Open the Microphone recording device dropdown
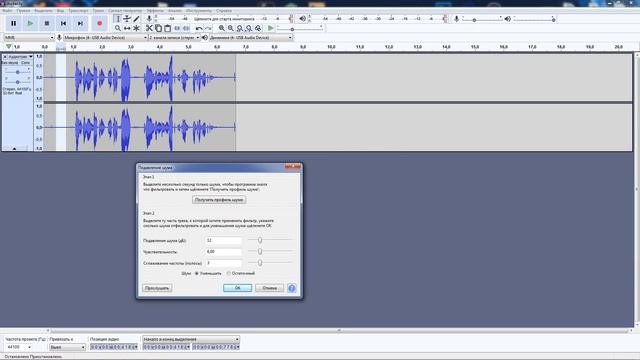This screenshot has width=640, height=360. (x=105, y=38)
